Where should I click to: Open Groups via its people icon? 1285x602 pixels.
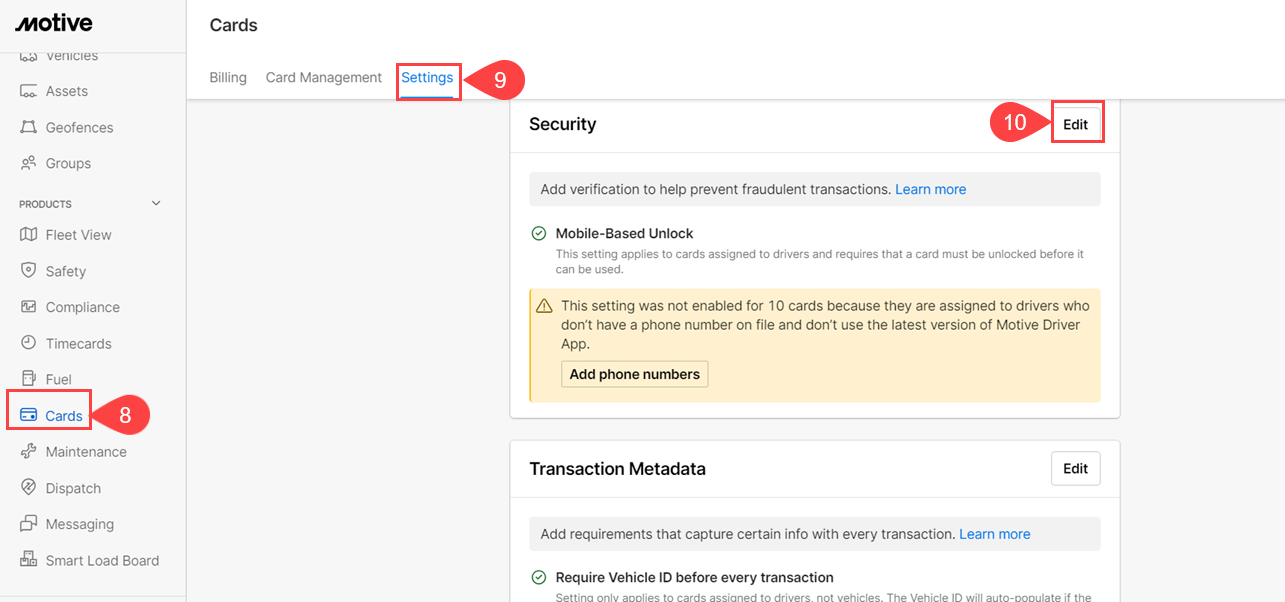[x=29, y=163]
